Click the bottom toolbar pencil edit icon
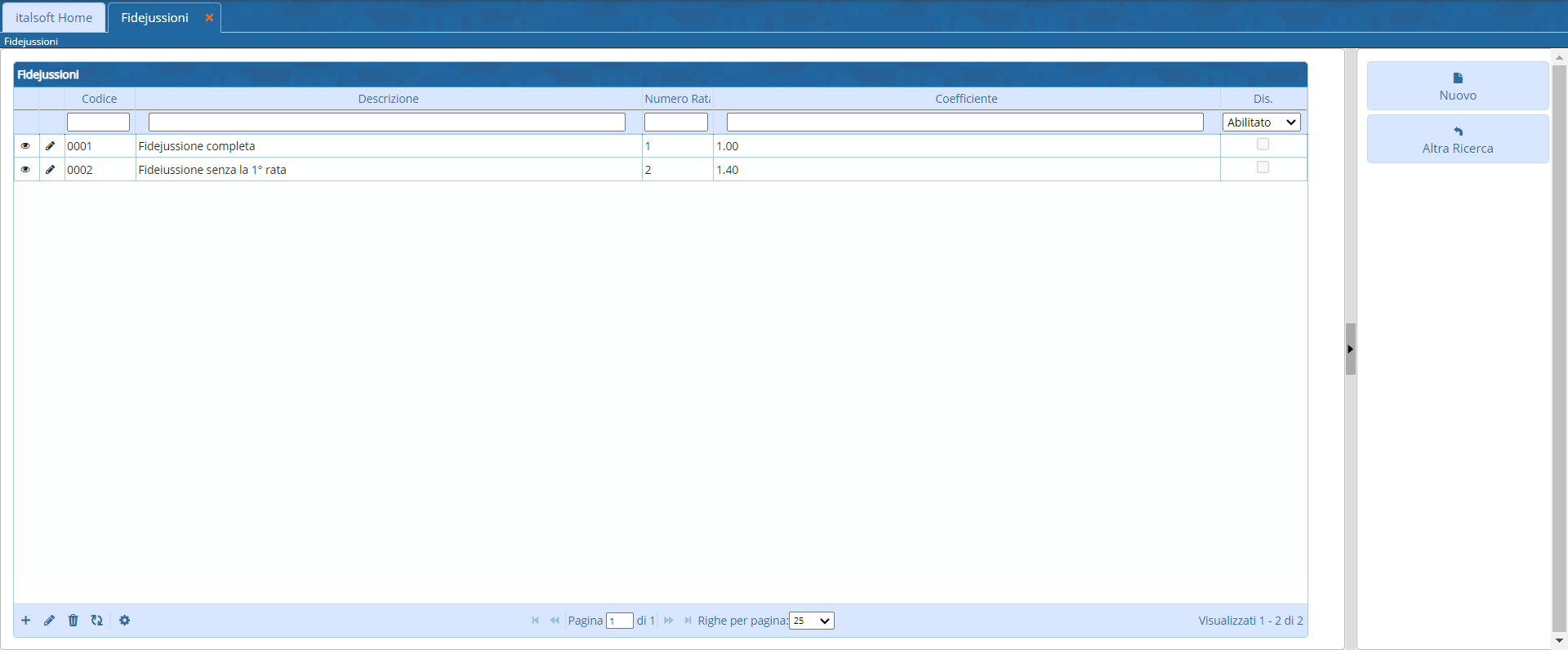 pos(50,621)
